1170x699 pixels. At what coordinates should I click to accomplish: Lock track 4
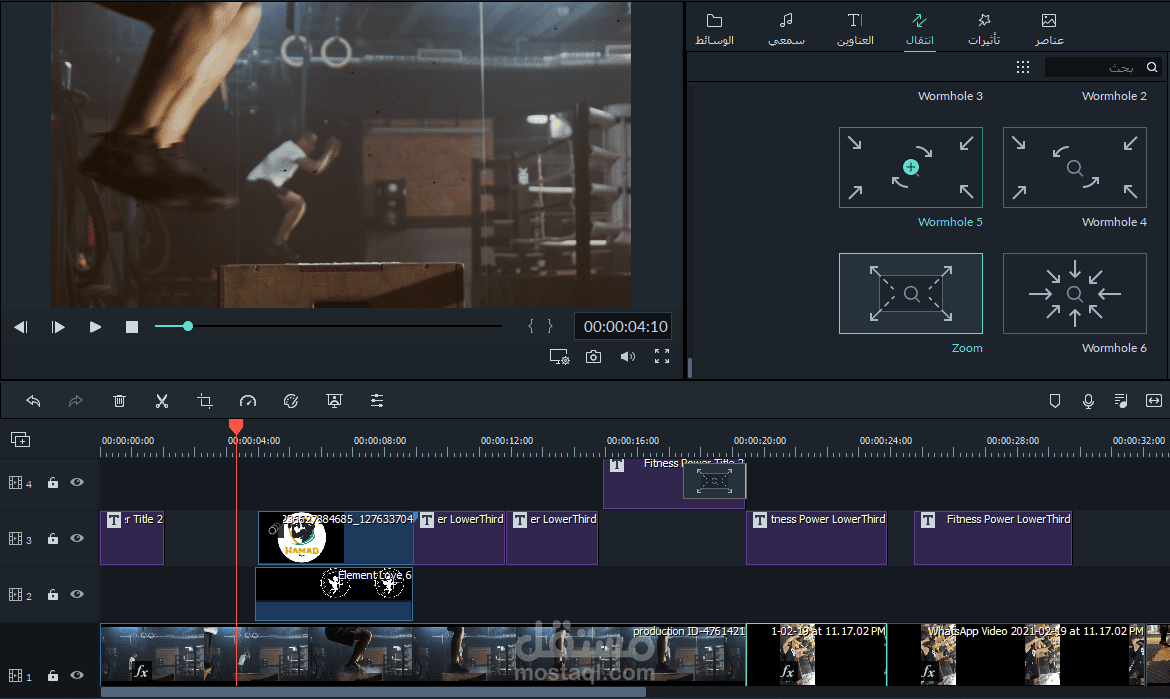pos(52,482)
